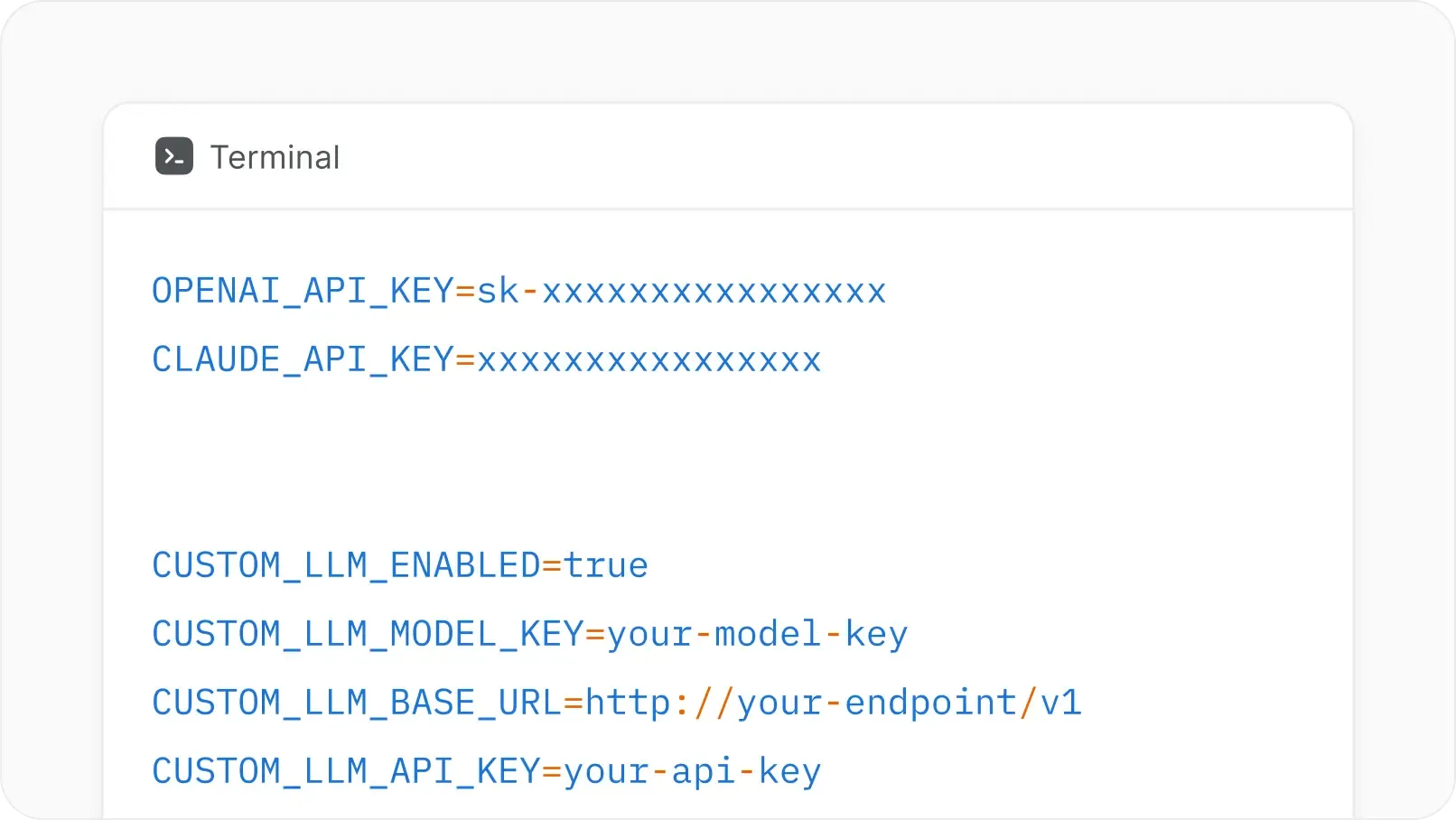The image size is (1456, 820).
Task: Click the http://your-endpoint/v1 URL
Action: pos(833,704)
